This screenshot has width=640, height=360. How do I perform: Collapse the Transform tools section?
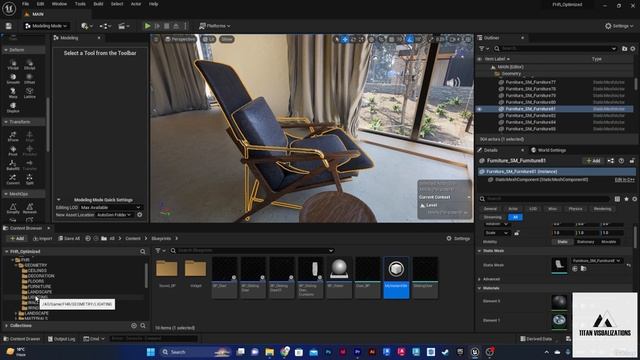click(6, 122)
